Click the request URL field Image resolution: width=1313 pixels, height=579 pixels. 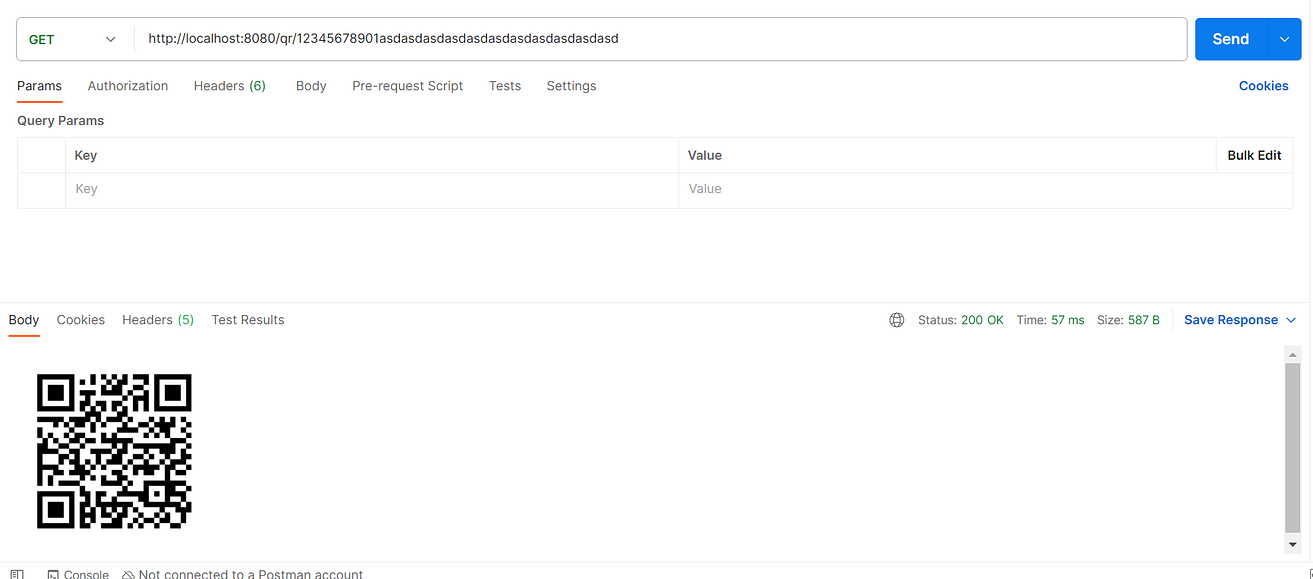(660, 39)
